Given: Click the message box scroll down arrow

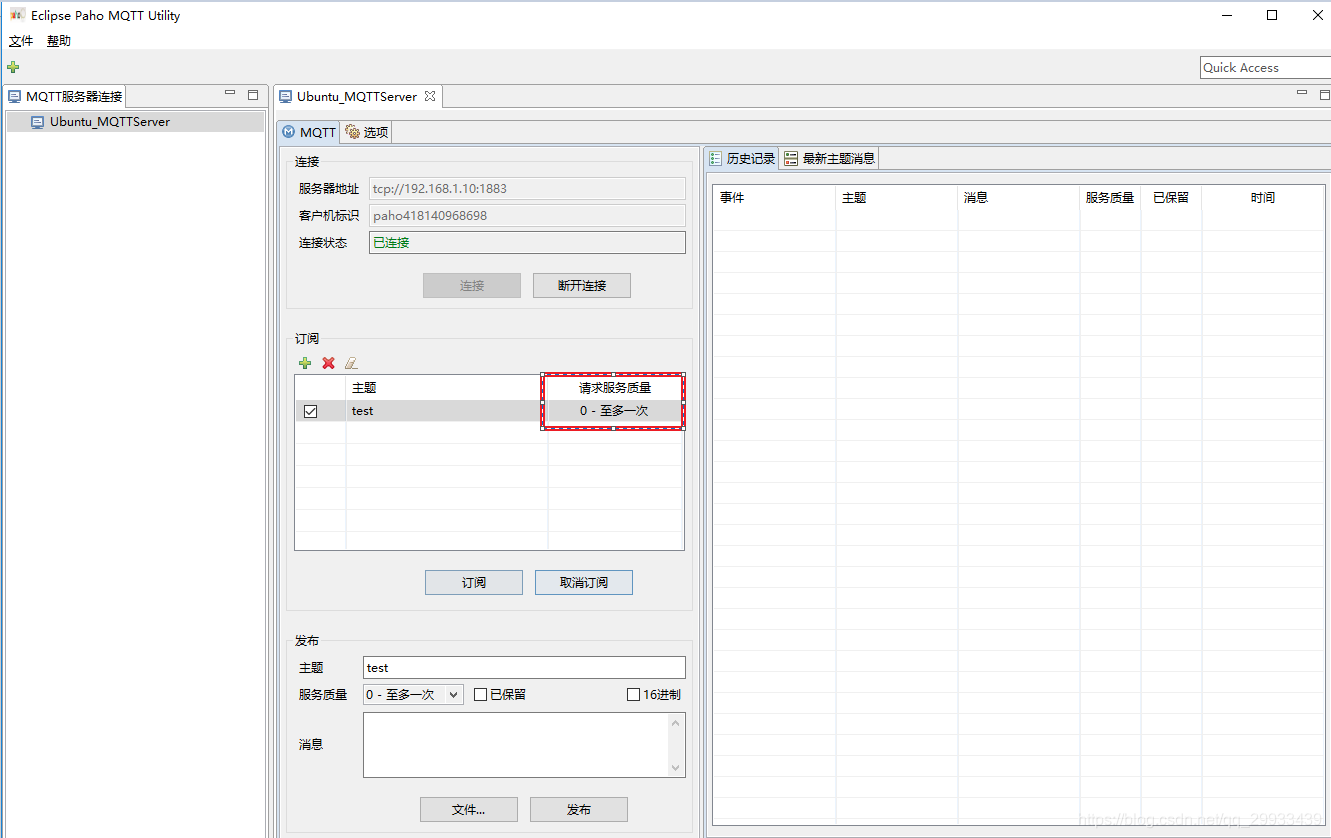Looking at the screenshot, I should pos(676,767).
